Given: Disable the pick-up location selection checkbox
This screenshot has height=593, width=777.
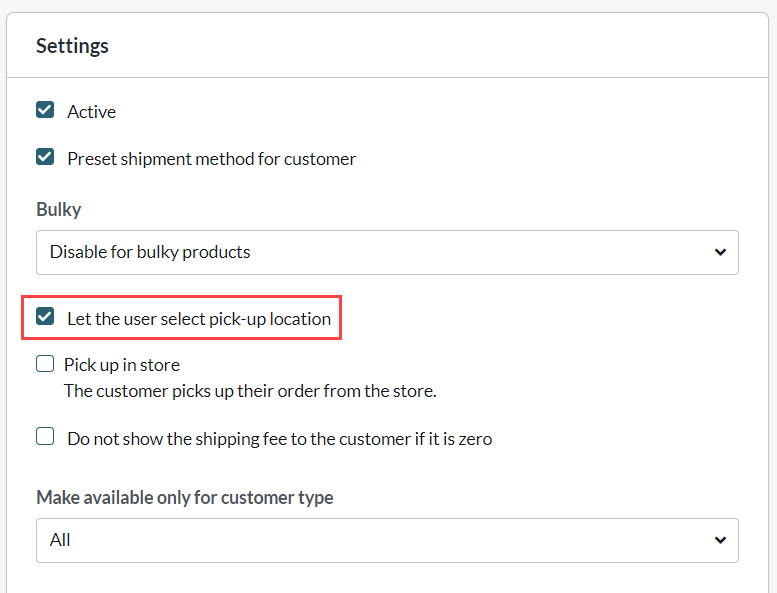Looking at the screenshot, I should [x=45, y=317].
